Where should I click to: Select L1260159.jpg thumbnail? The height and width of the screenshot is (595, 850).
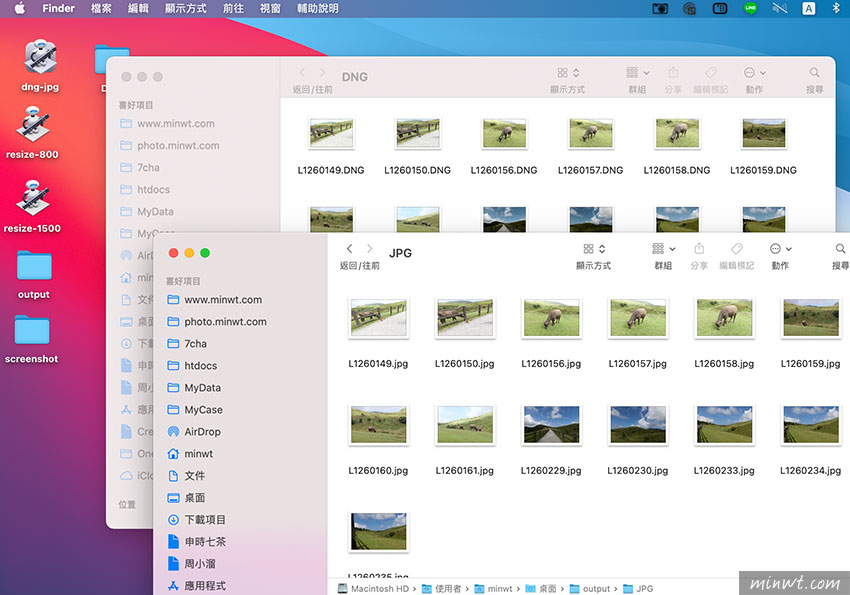click(x=811, y=318)
